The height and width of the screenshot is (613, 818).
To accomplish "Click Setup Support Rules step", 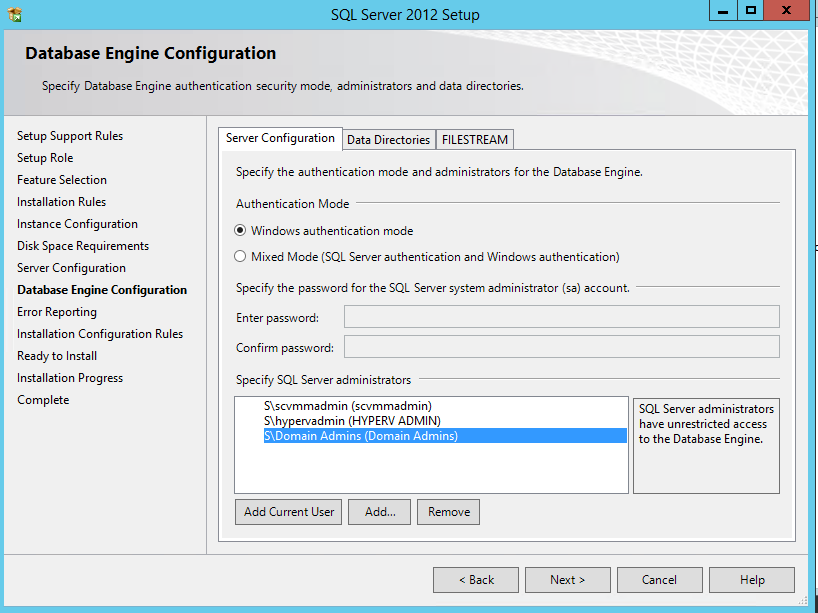I will pyautogui.click(x=70, y=136).
